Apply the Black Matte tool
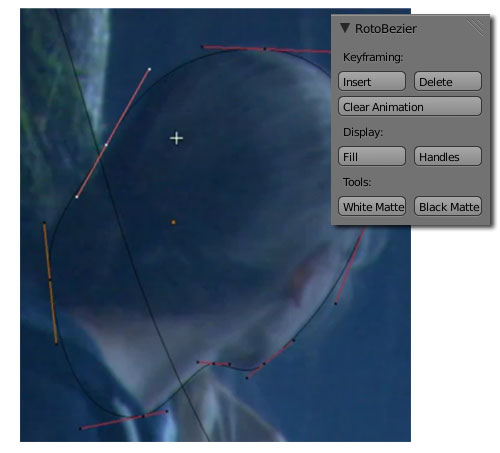Screen dimensions: 500x453 (448, 206)
